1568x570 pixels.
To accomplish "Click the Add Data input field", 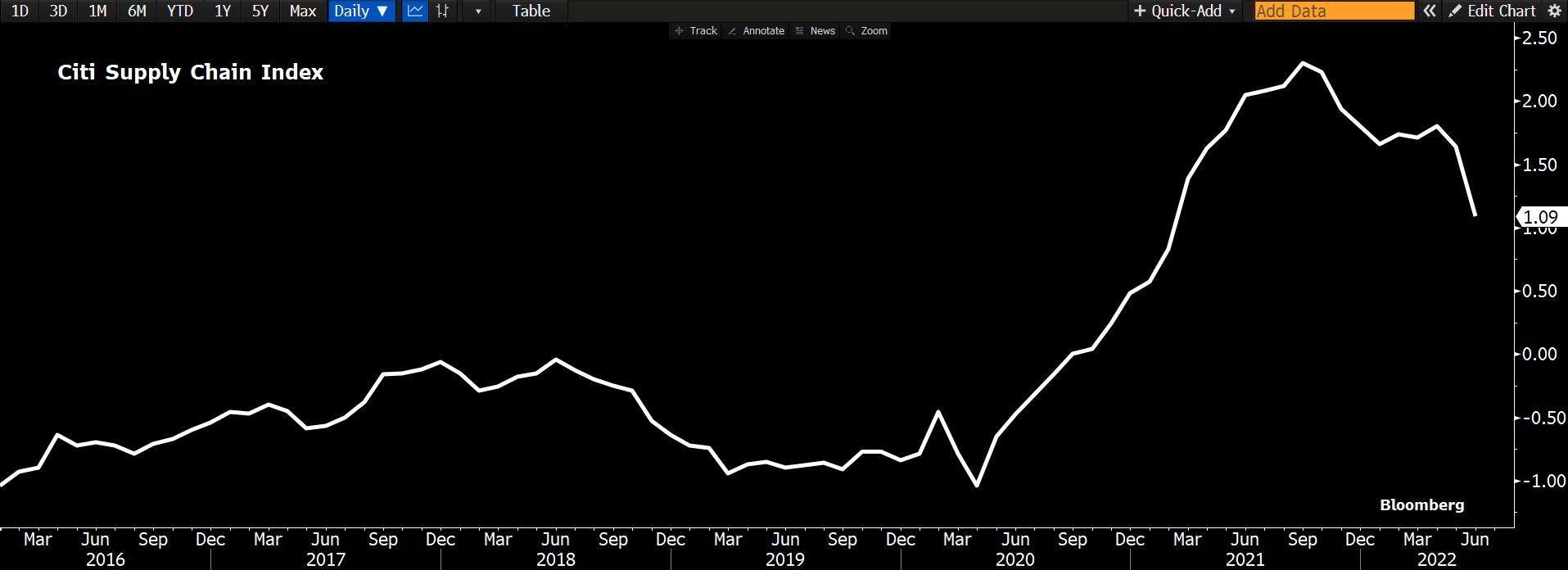I will pos(1334,11).
